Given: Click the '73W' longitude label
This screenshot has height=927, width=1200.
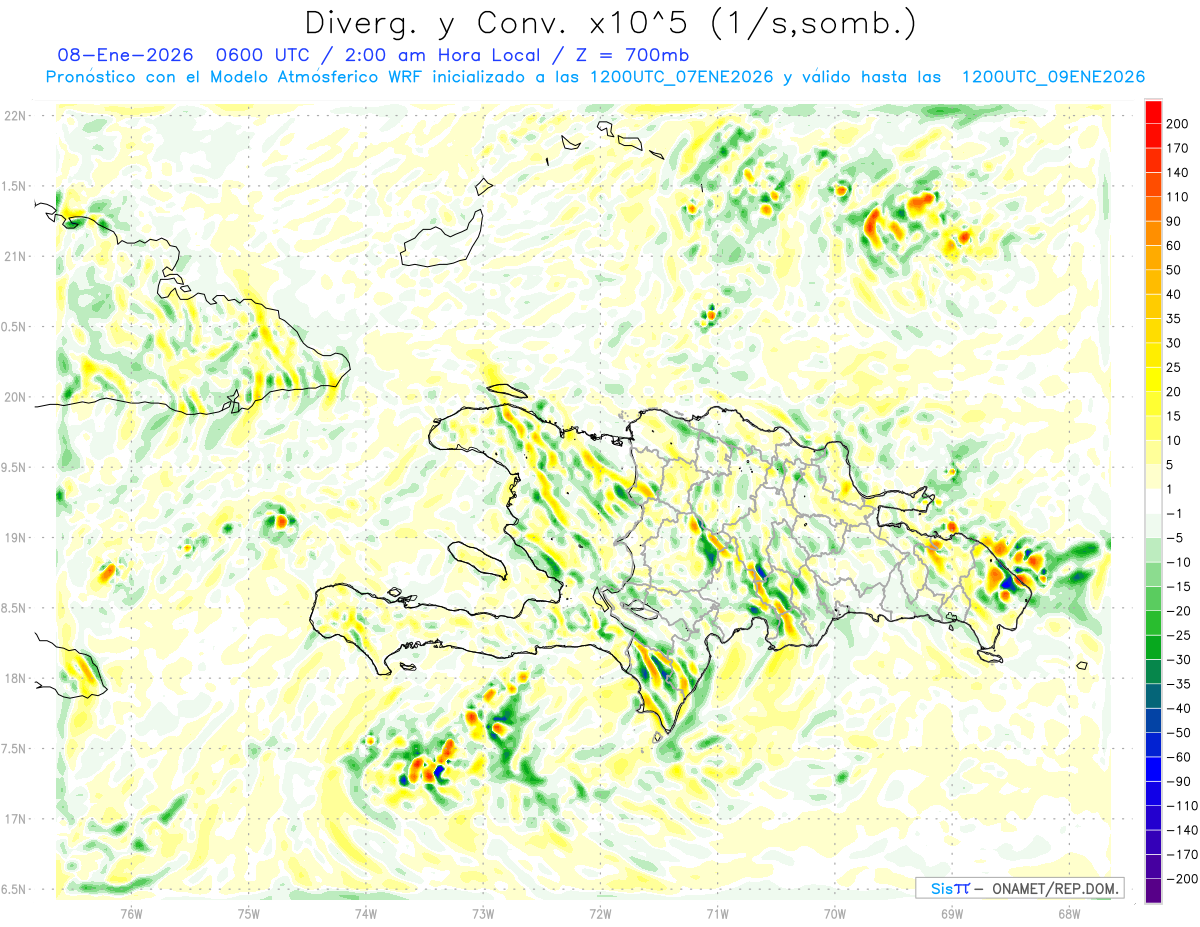Looking at the screenshot, I should (x=483, y=912).
